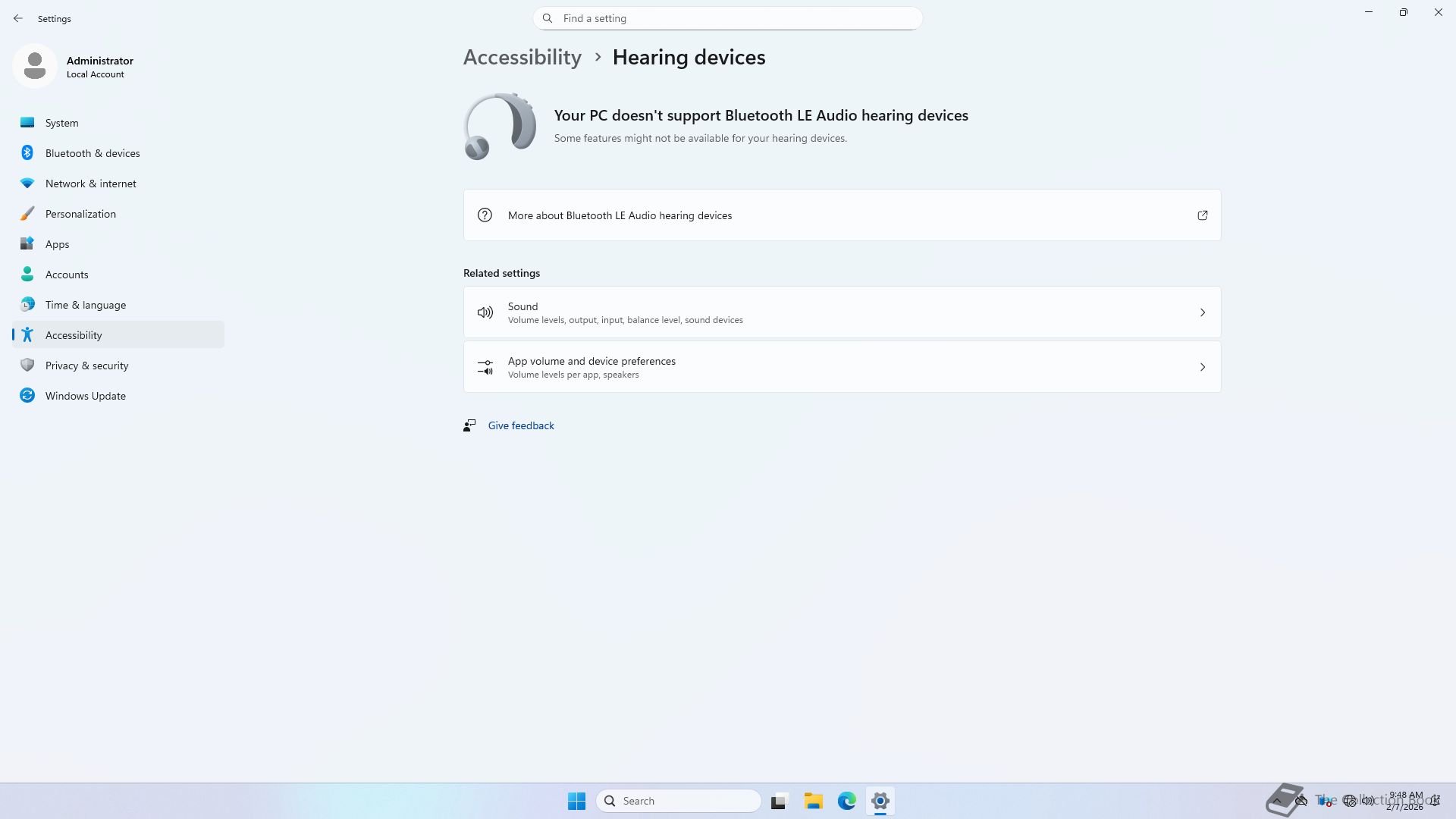Viewport: 1456px width, 819px height.
Task: Open File Explorer from the taskbar
Action: tap(813, 801)
